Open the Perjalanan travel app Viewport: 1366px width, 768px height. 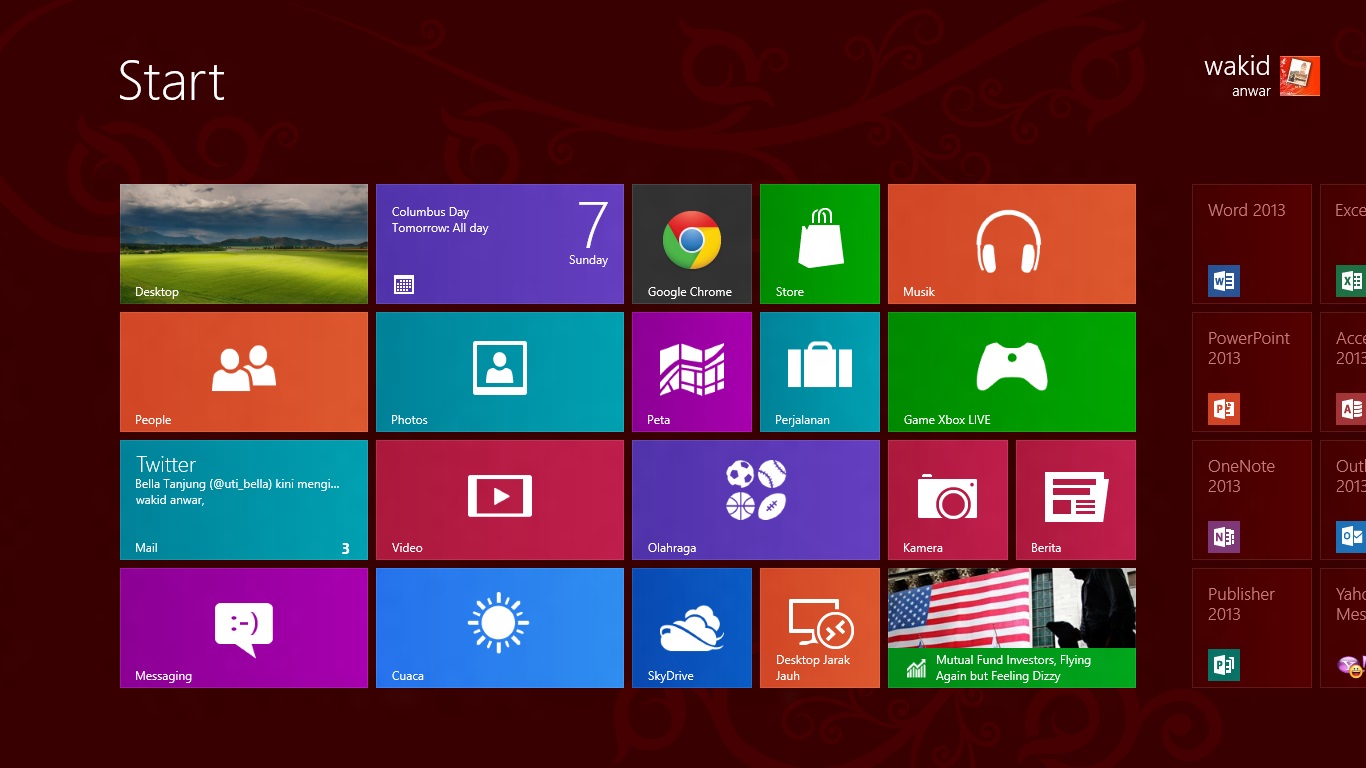[819, 371]
